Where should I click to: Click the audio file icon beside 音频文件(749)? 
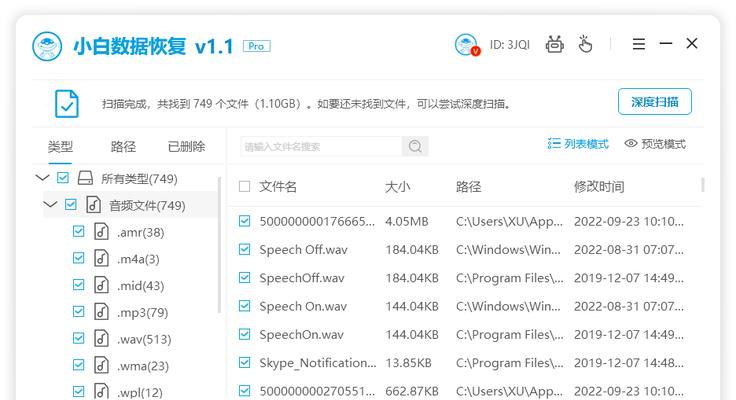(x=93, y=205)
